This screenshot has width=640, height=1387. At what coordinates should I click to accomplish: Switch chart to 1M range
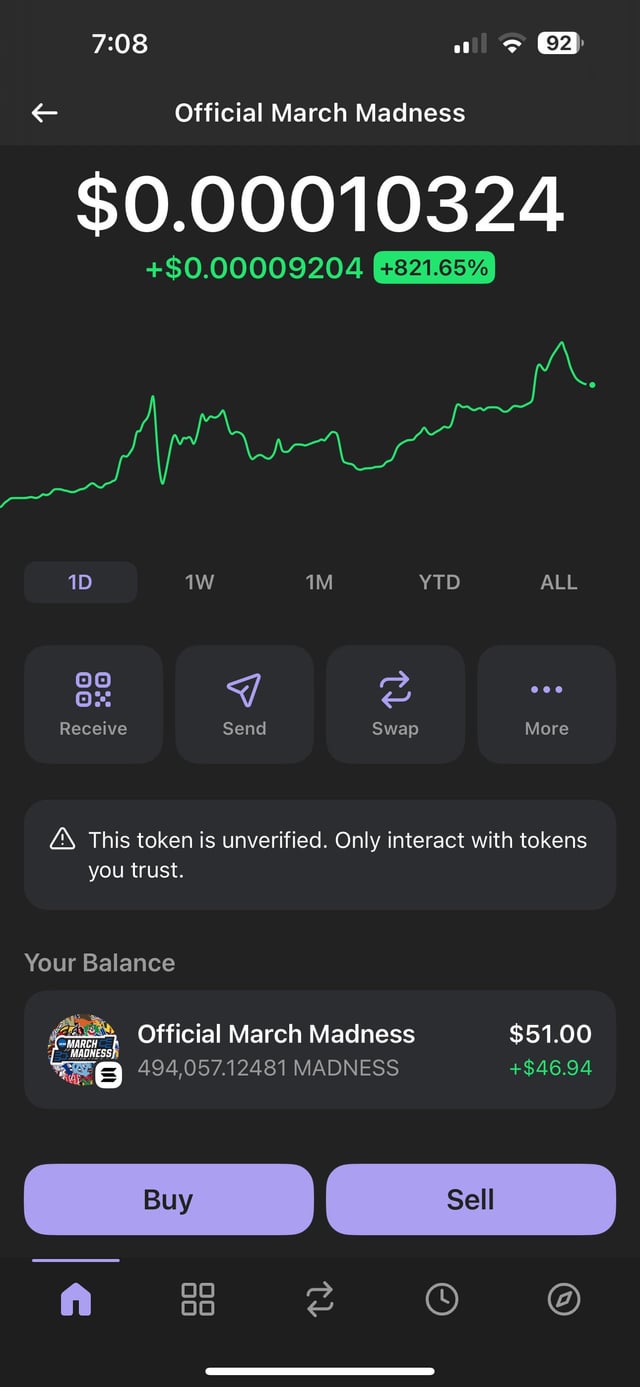pyautogui.click(x=319, y=582)
